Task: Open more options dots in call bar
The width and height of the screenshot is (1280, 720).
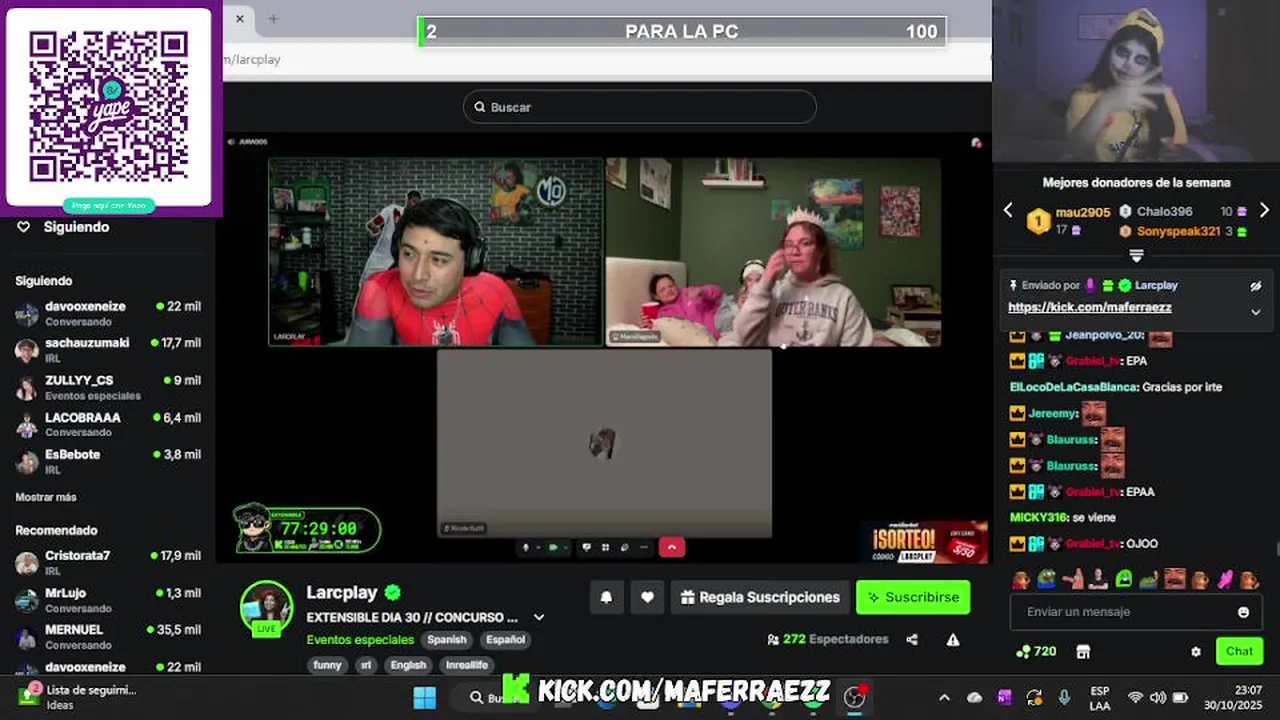Action: [x=644, y=547]
